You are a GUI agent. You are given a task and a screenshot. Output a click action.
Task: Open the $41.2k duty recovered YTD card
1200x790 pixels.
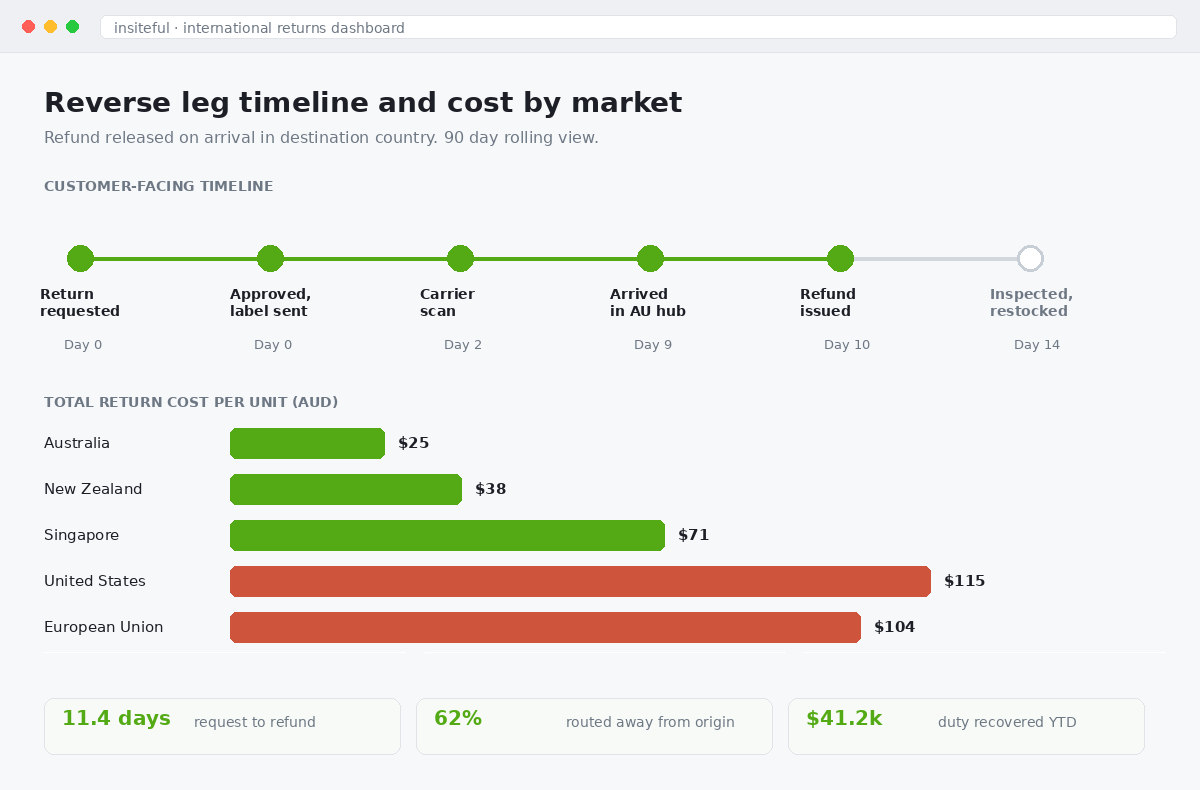966,726
